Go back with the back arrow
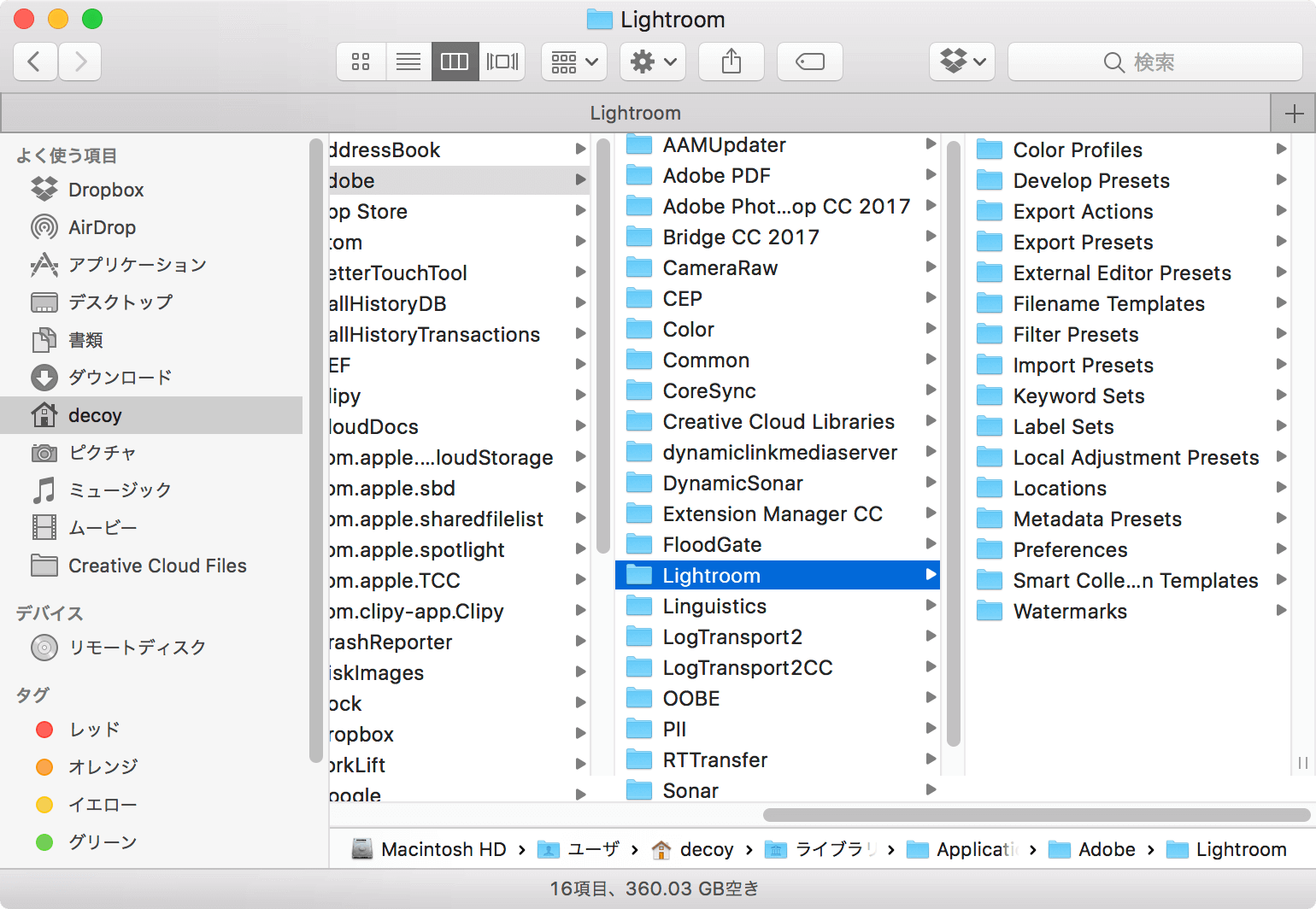The width and height of the screenshot is (1316, 909). (35, 62)
